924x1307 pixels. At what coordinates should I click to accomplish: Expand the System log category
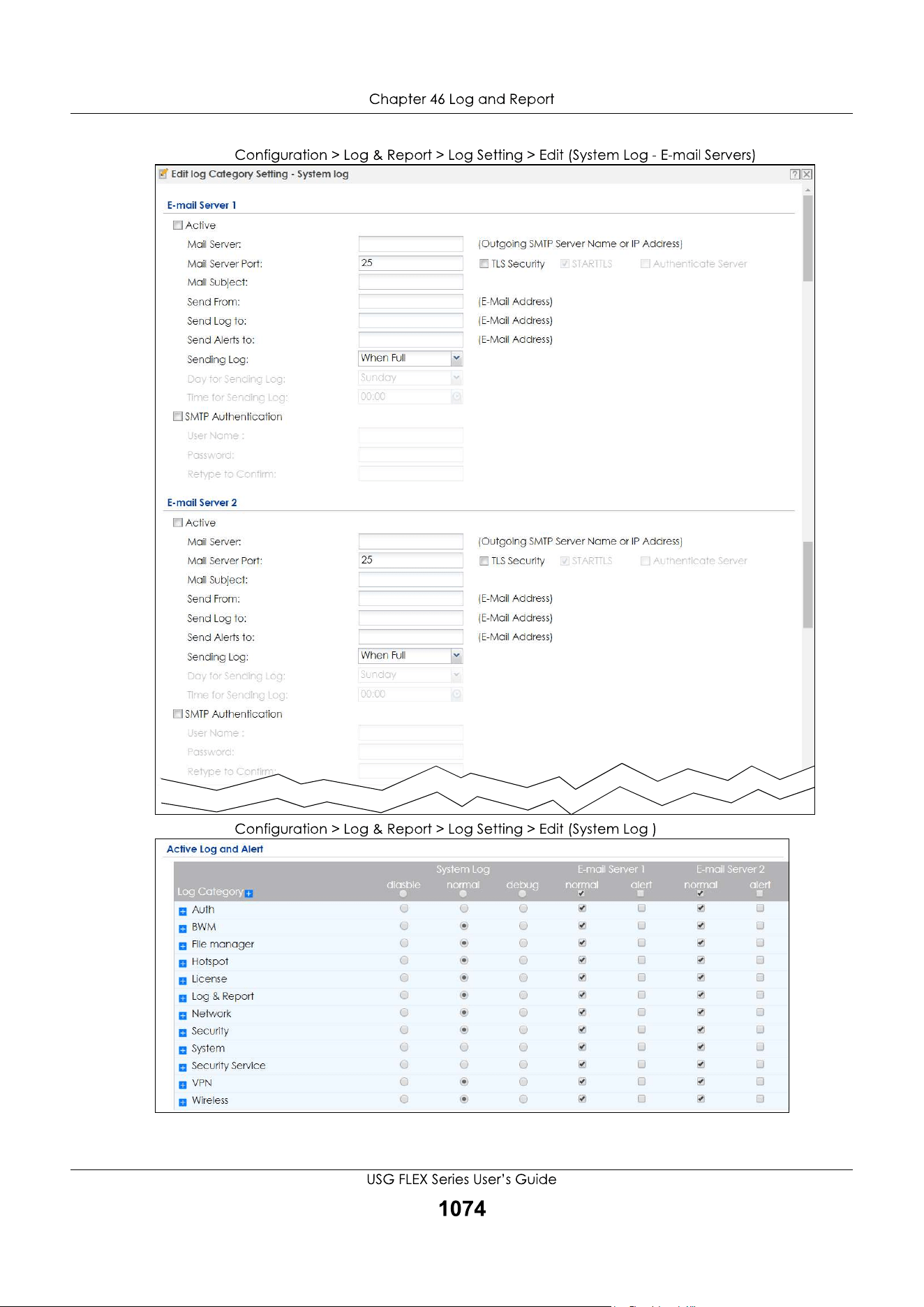[183, 1050]
